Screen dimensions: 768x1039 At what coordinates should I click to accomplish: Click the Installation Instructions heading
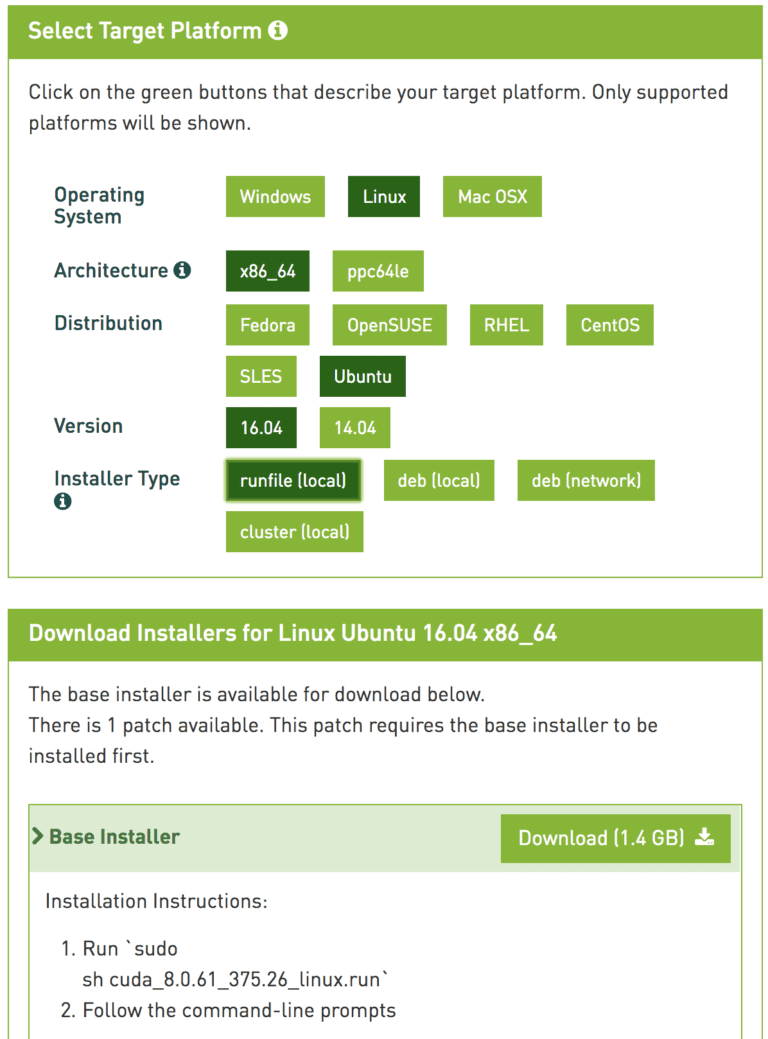(x=156, y=901)
